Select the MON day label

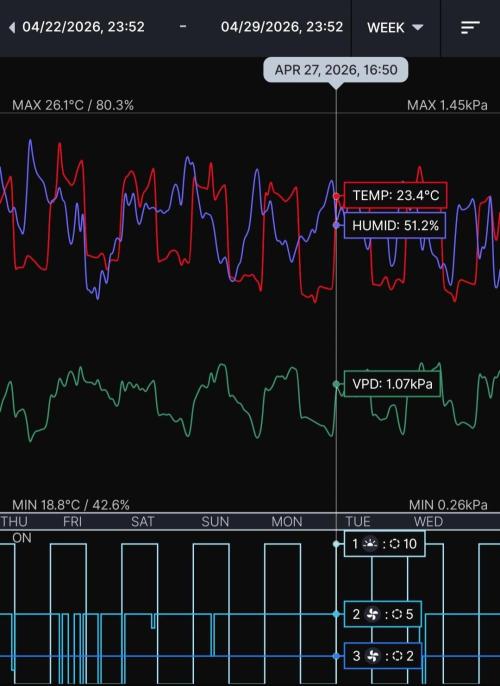(287, 522)
